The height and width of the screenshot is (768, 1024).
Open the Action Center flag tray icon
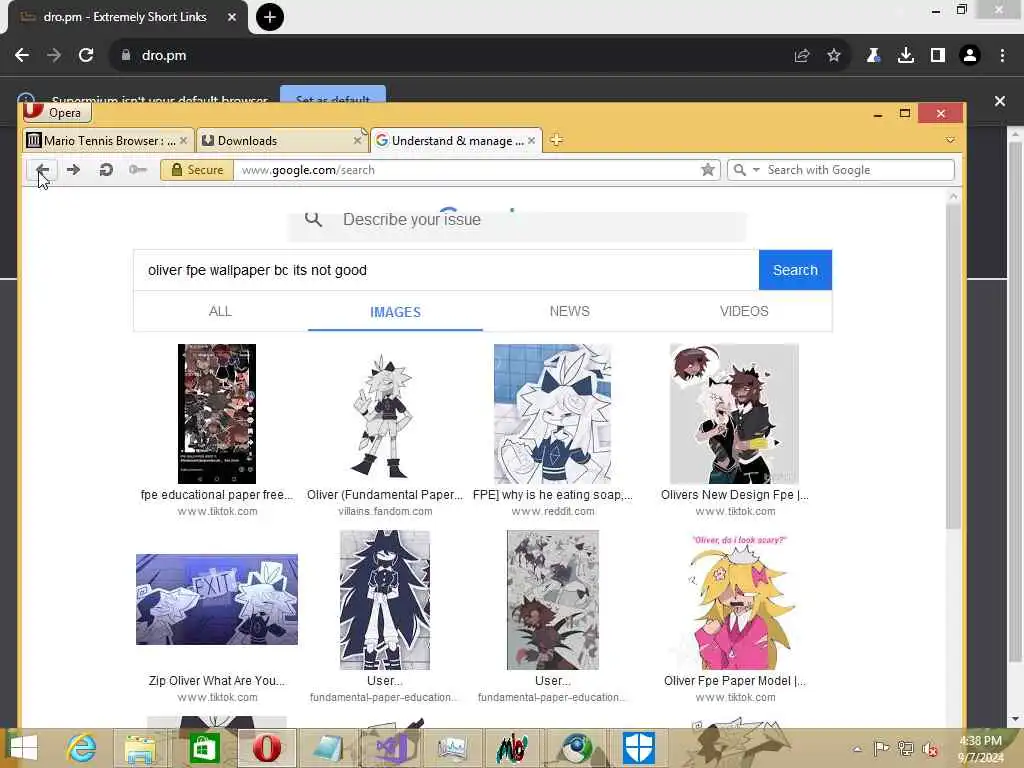click(881, 748)
